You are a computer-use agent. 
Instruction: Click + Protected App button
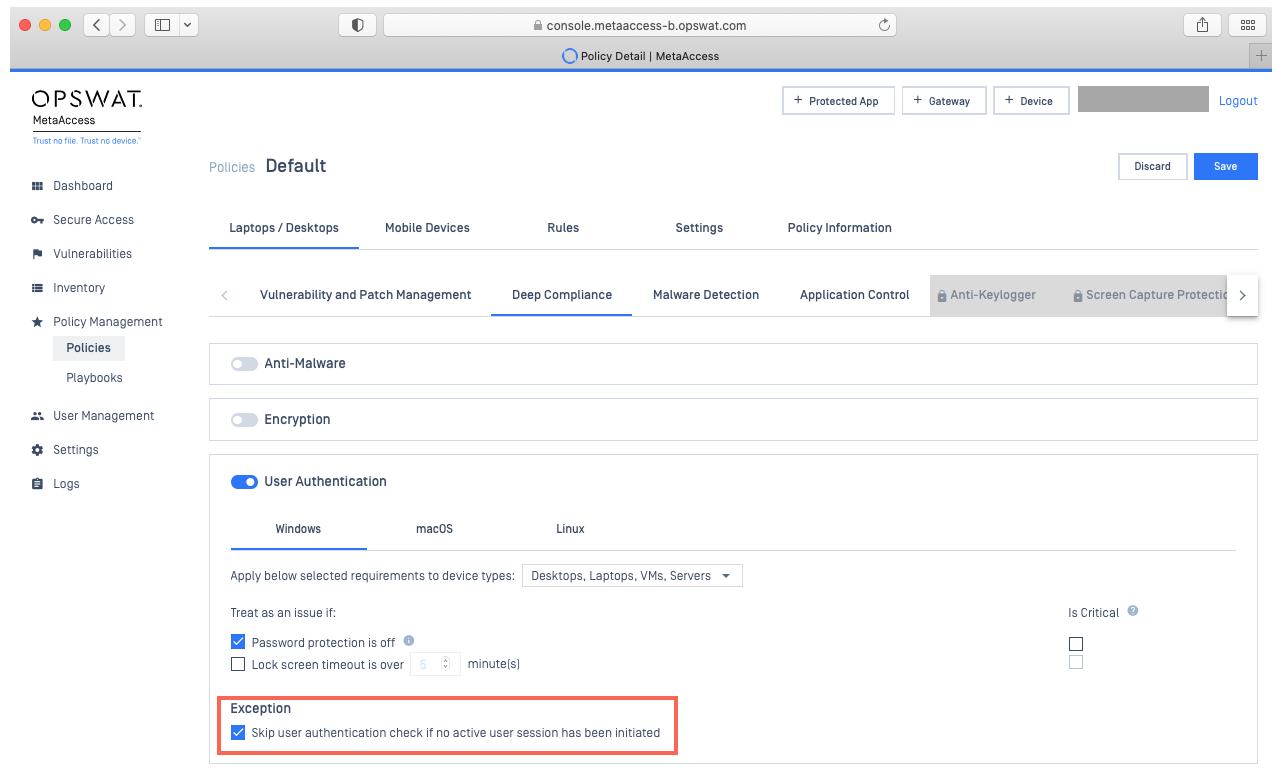pyautogui.click(x=836, y=101)
